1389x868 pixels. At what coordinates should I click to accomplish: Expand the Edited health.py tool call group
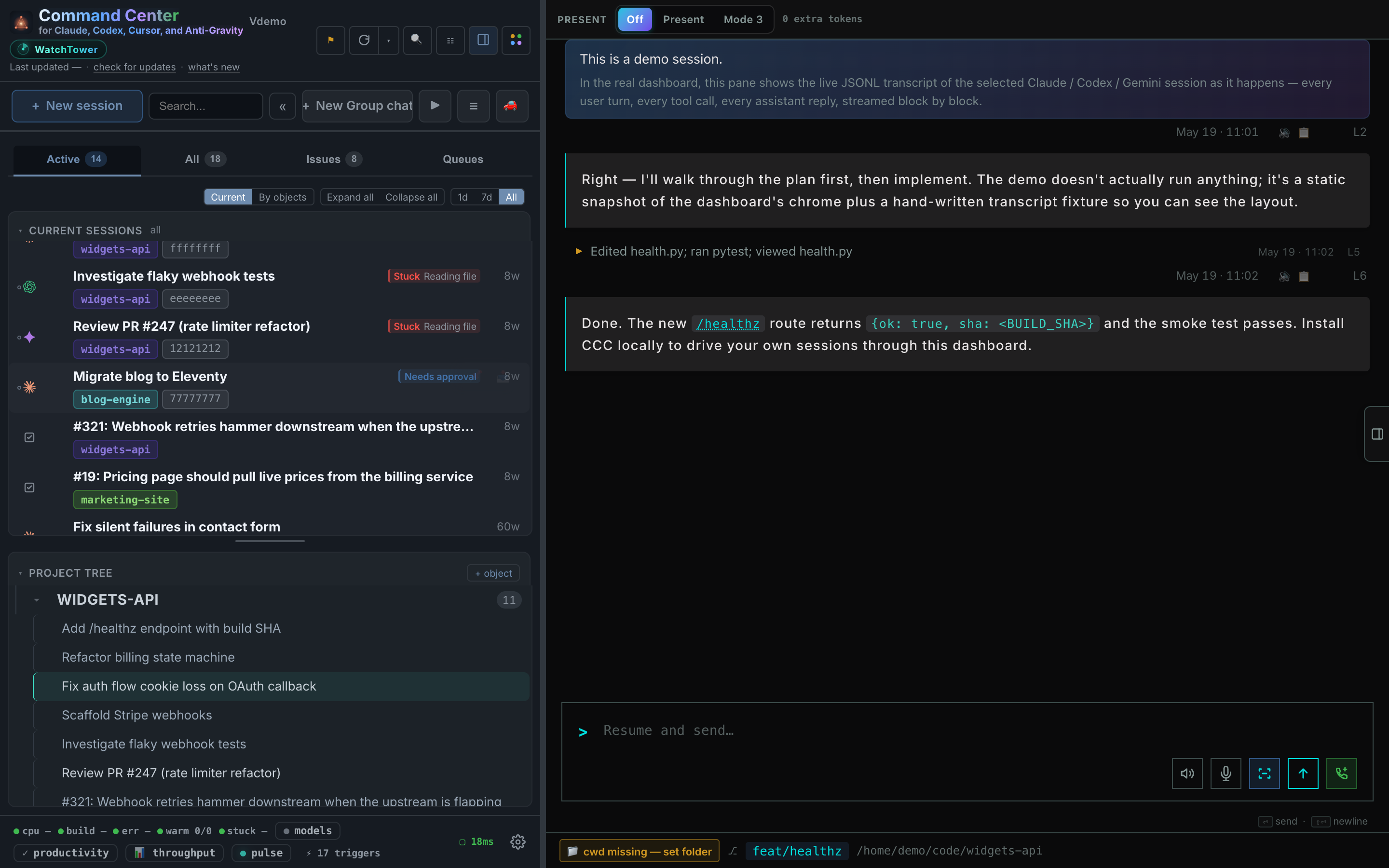[x=579, y=251]
